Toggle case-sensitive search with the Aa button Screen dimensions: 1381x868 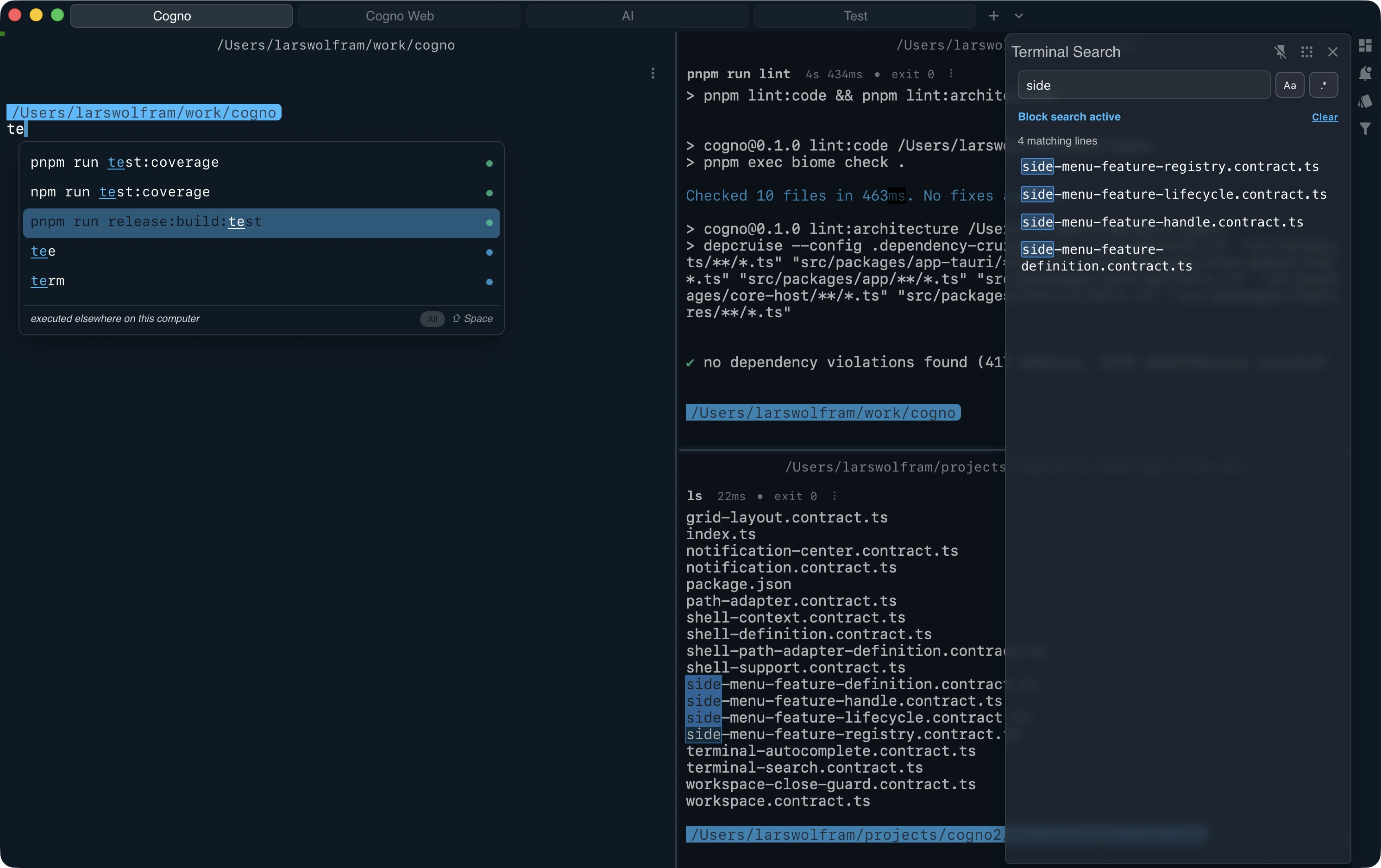pyautogui.click(x=1290, y=85)
